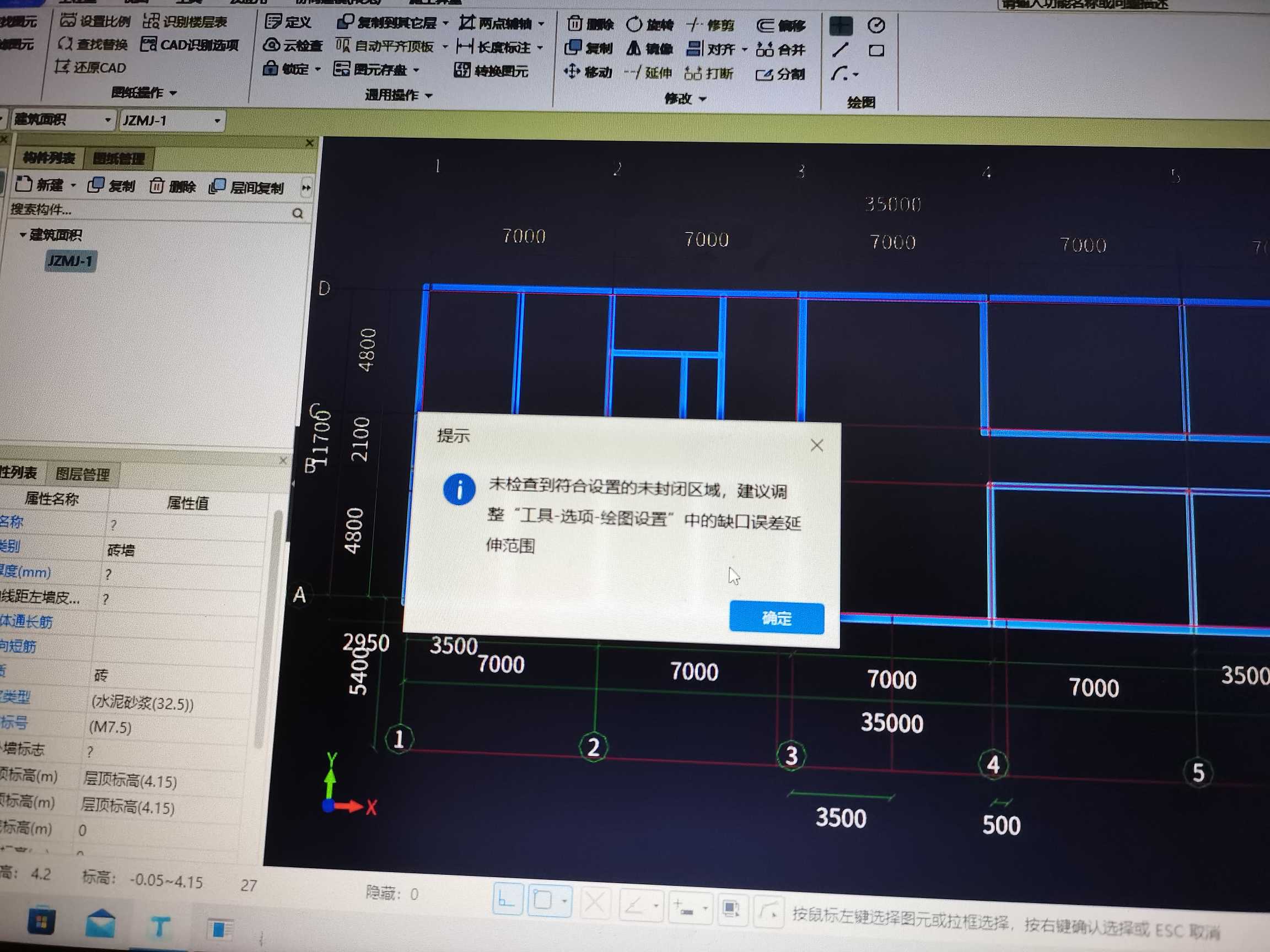This screenshot has height=952, width=1270.
Task: Select the 镜像 mirror tool
Action: coord(633,49)
